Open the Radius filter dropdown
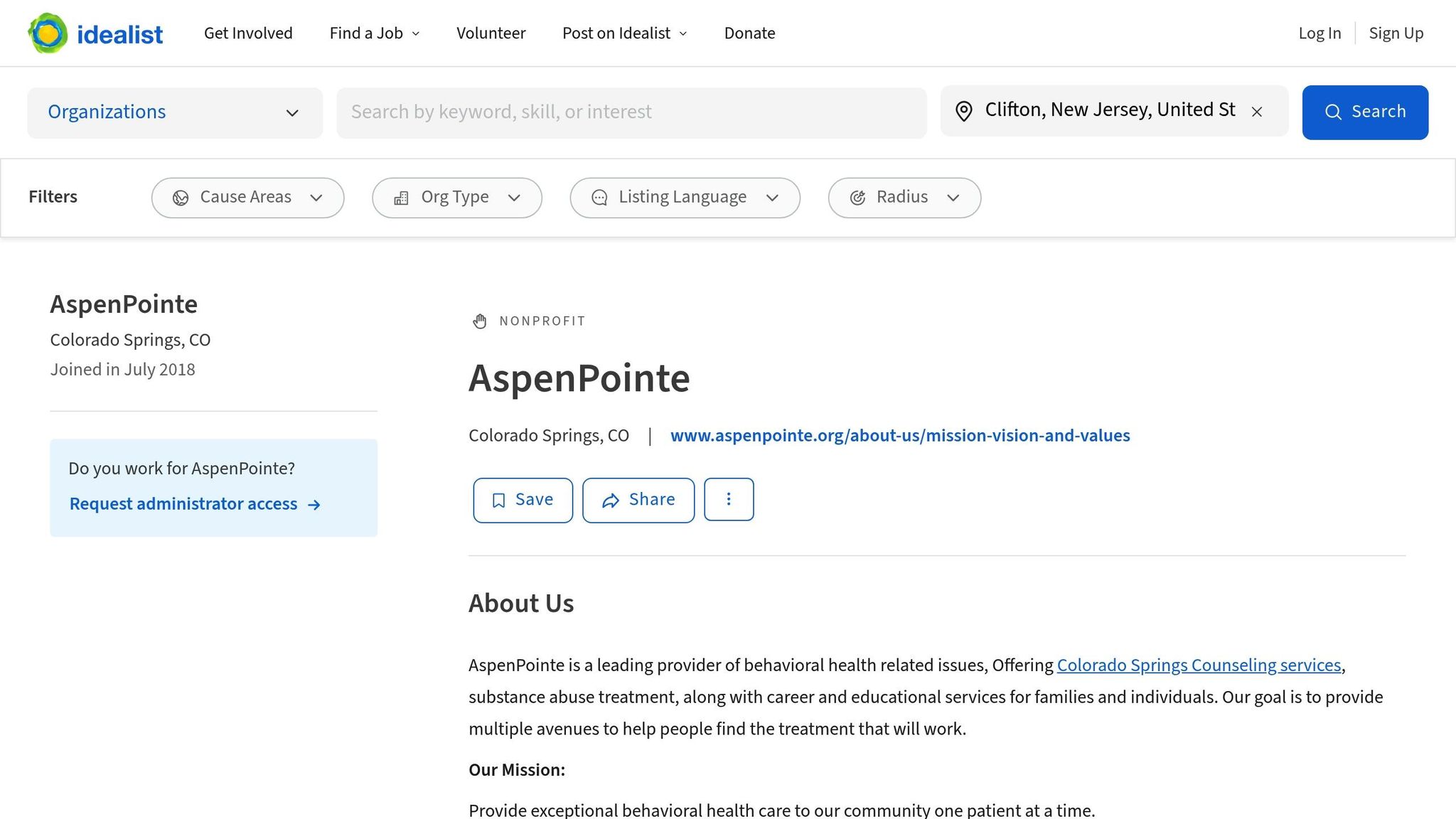The width and height of the screenshot is (1456, 819). click(904, 198)
